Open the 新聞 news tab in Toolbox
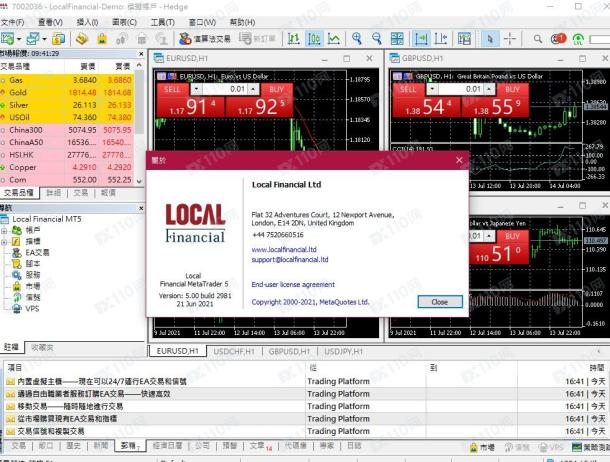Image resolution: width=610 pixels, height=462 pixels. (x=100, y=446)
